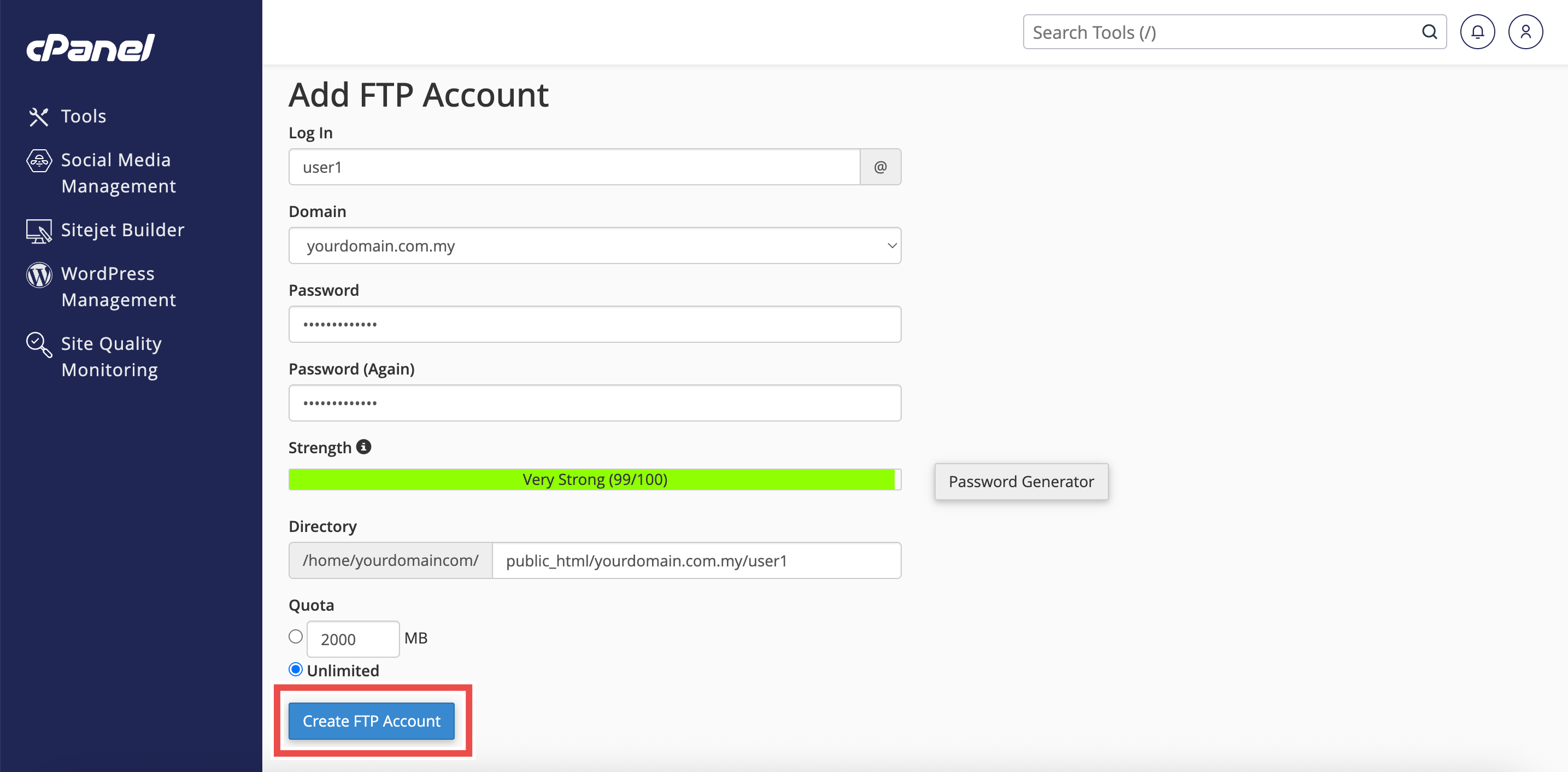Click the /home/yourdomaincom/ directory prefix
Screen dimensions: 1568x772
(x=390, y=561)
